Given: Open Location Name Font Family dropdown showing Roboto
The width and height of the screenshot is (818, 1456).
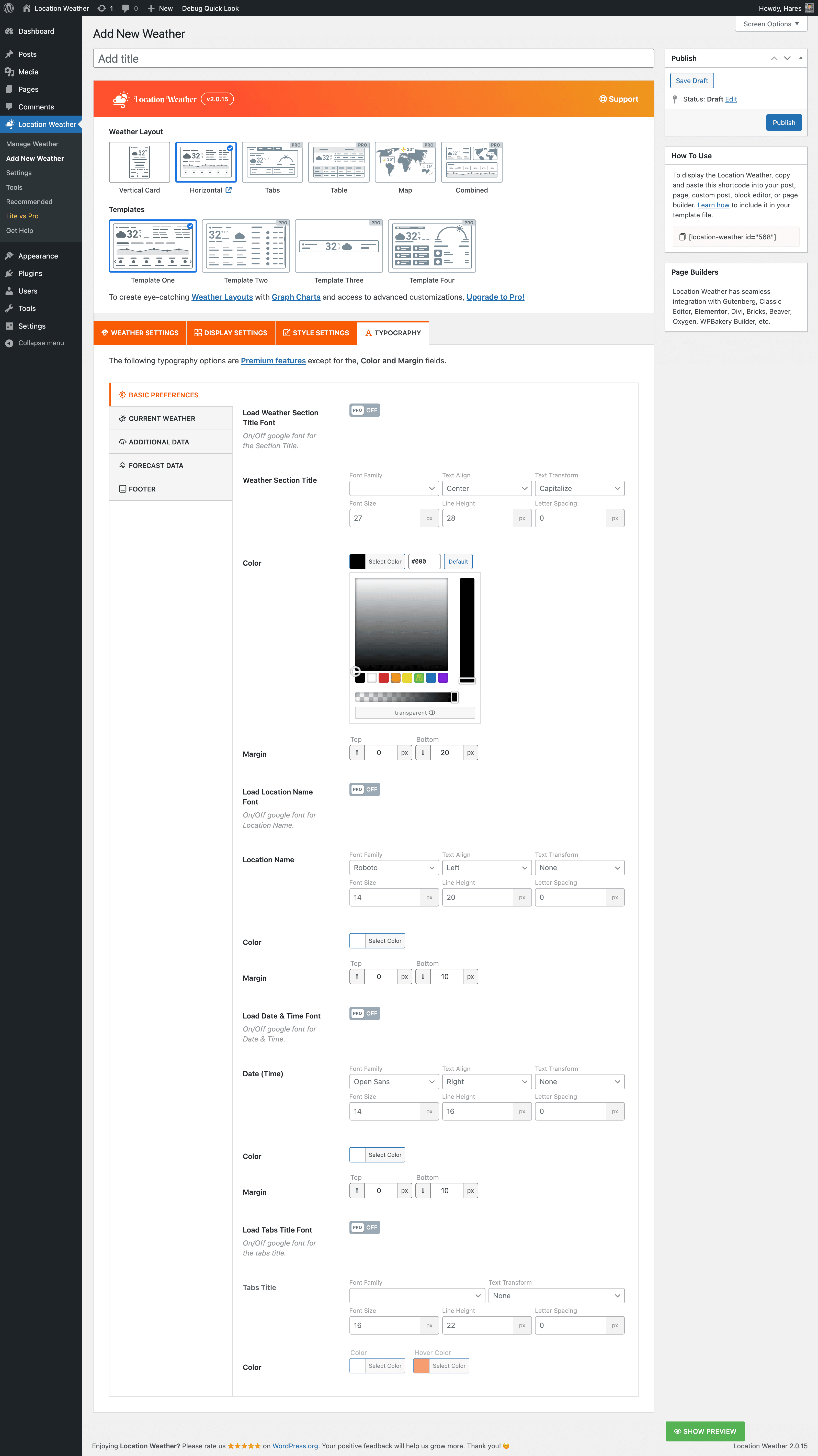Looking at the screenshot, I should tap(393, 868).
